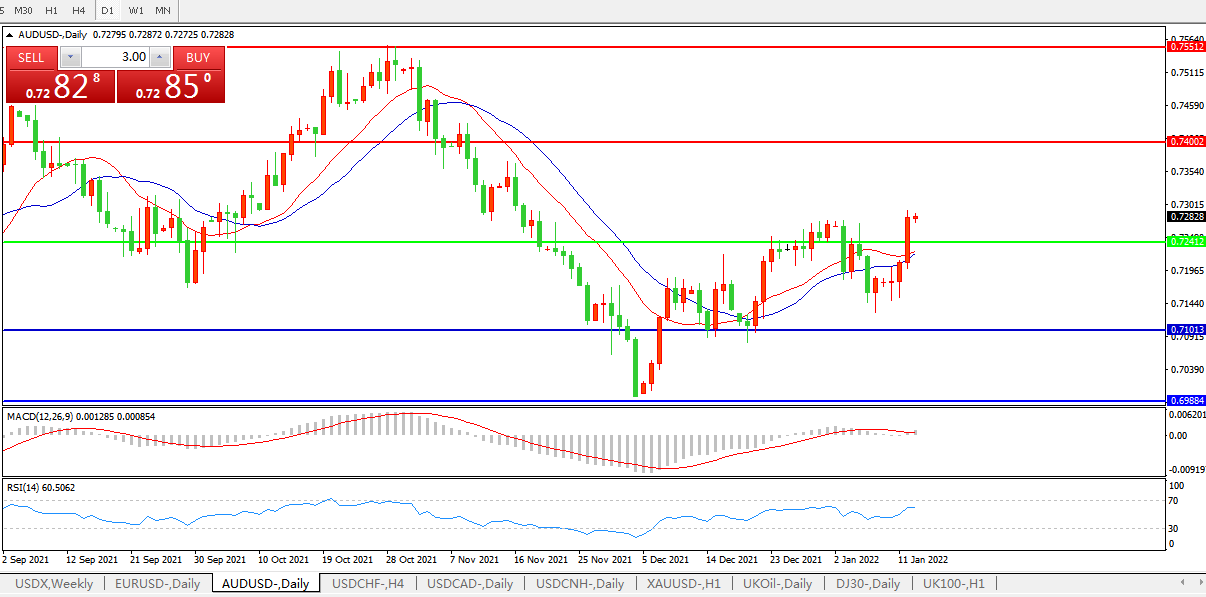1206x597 pixels.
Task: Switch chart to M30 timeframe
Action: click(x=23, y=10)
